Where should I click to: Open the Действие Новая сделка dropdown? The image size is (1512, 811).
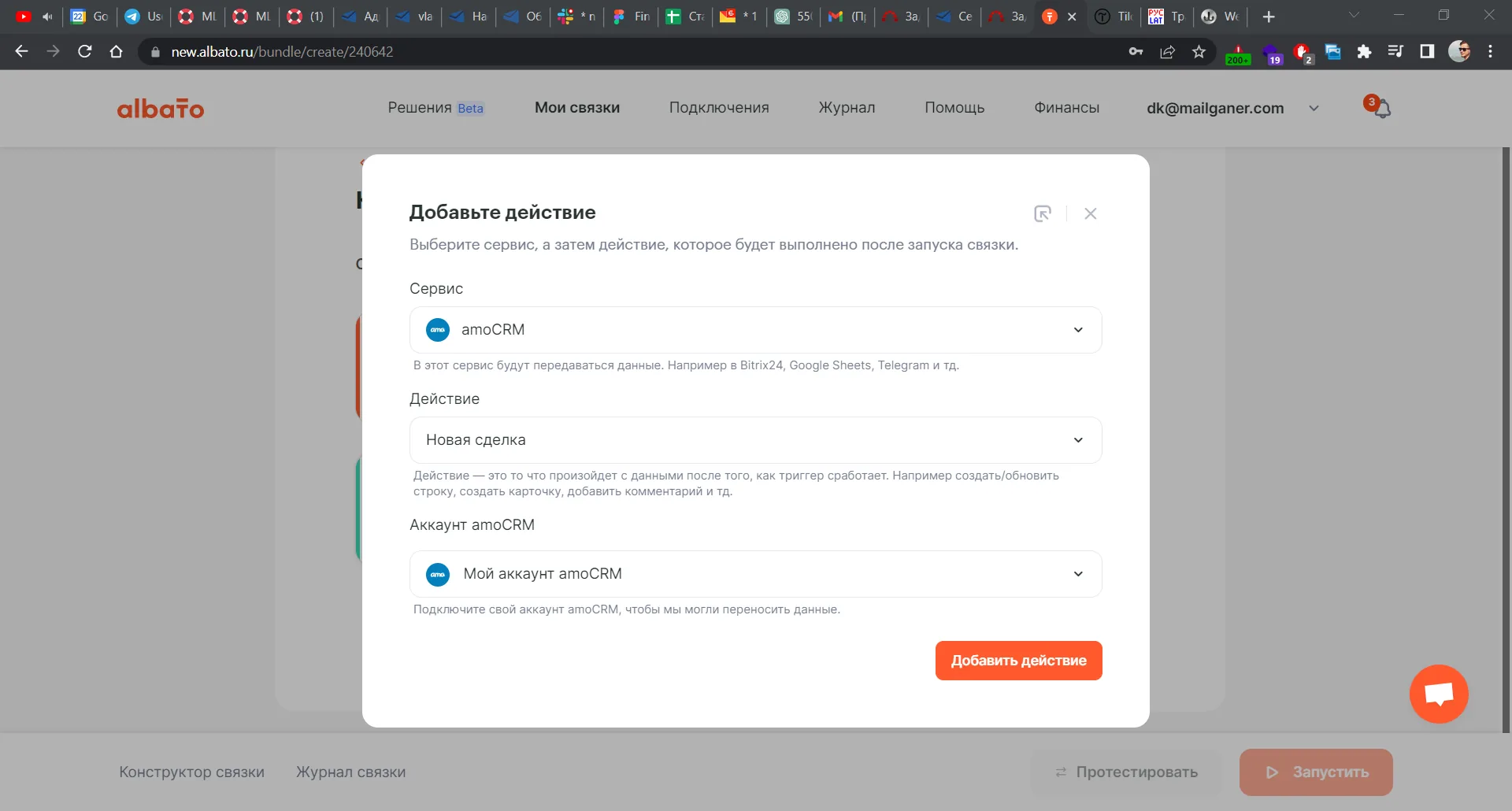(755, 440)
